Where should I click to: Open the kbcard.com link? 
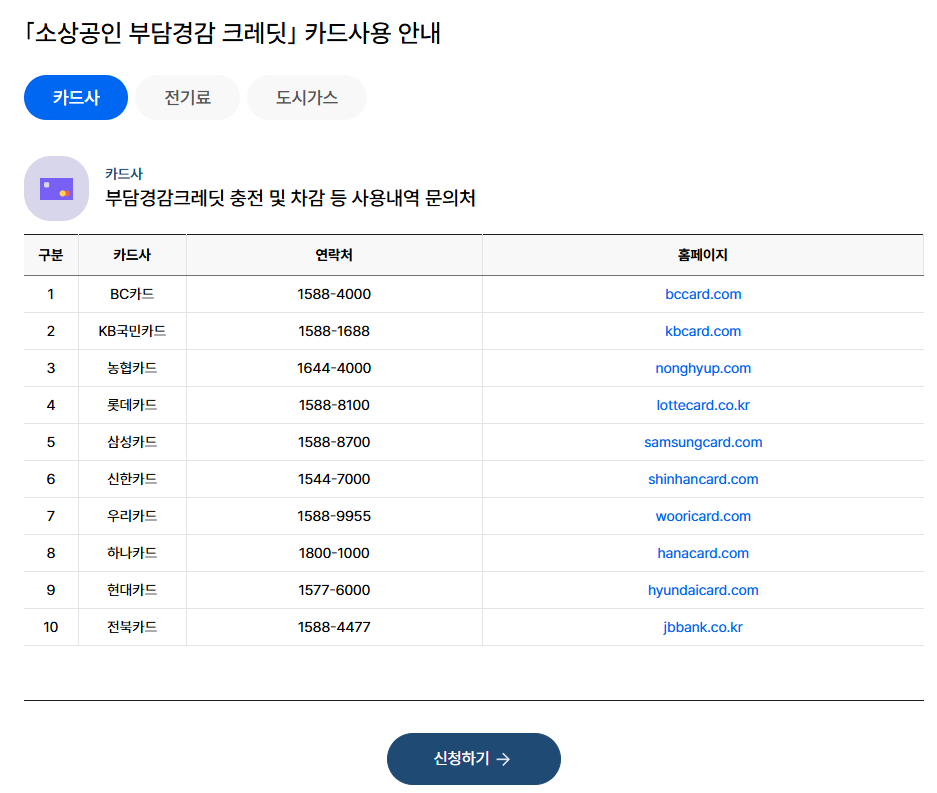tap(703, 331)
